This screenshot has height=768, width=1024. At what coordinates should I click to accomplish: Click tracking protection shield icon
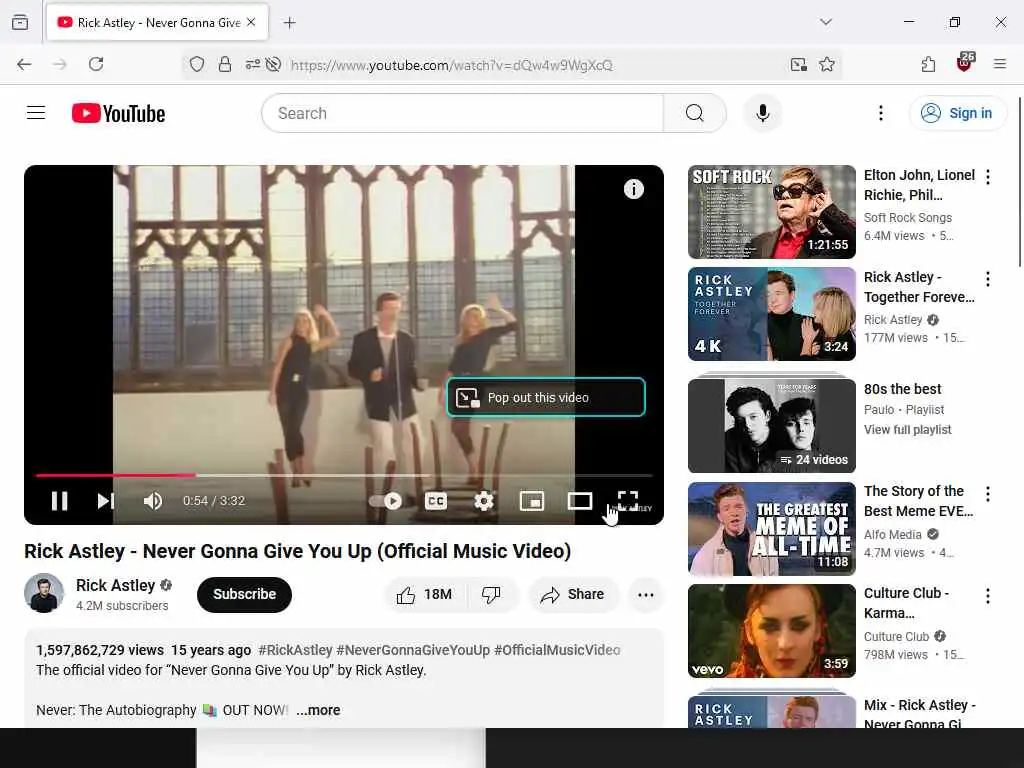[x=197, y=64]
